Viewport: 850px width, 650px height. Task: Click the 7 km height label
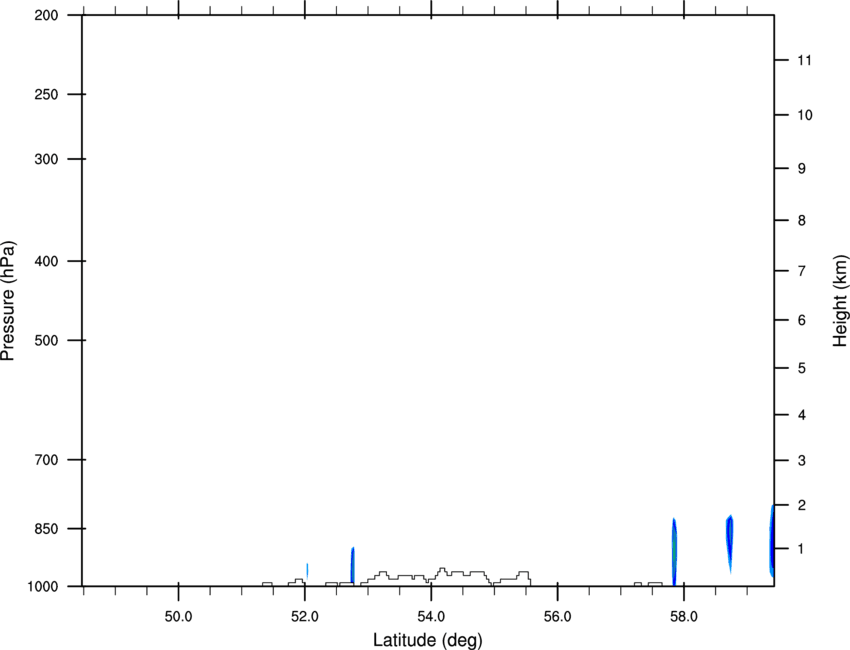pos(802,271)
